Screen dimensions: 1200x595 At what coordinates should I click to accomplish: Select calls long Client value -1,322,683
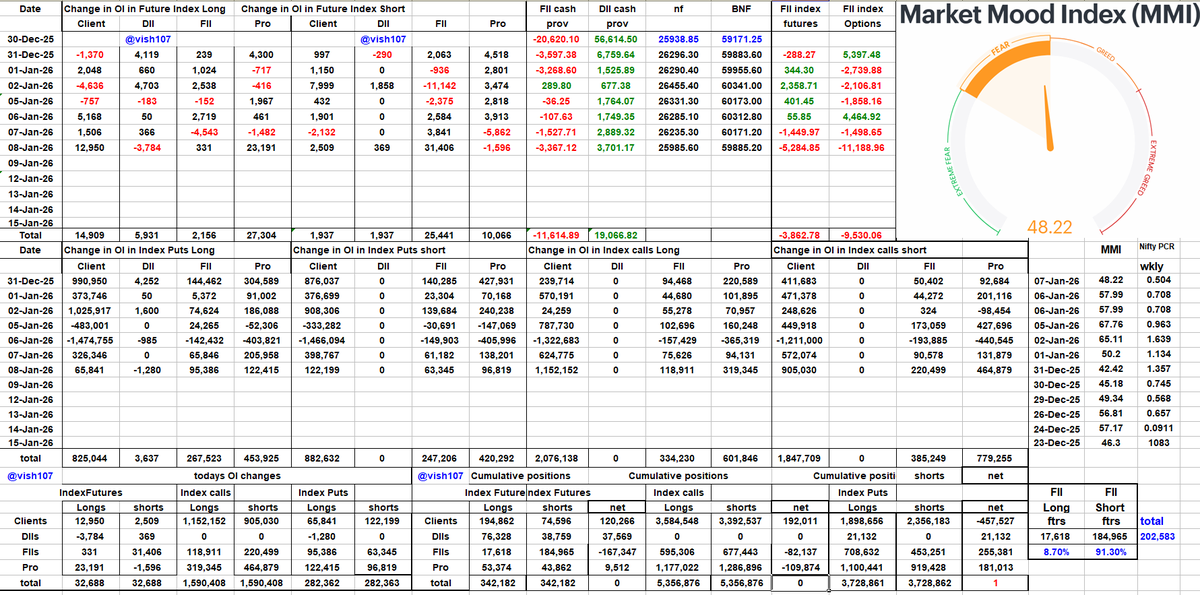point(557,342)
